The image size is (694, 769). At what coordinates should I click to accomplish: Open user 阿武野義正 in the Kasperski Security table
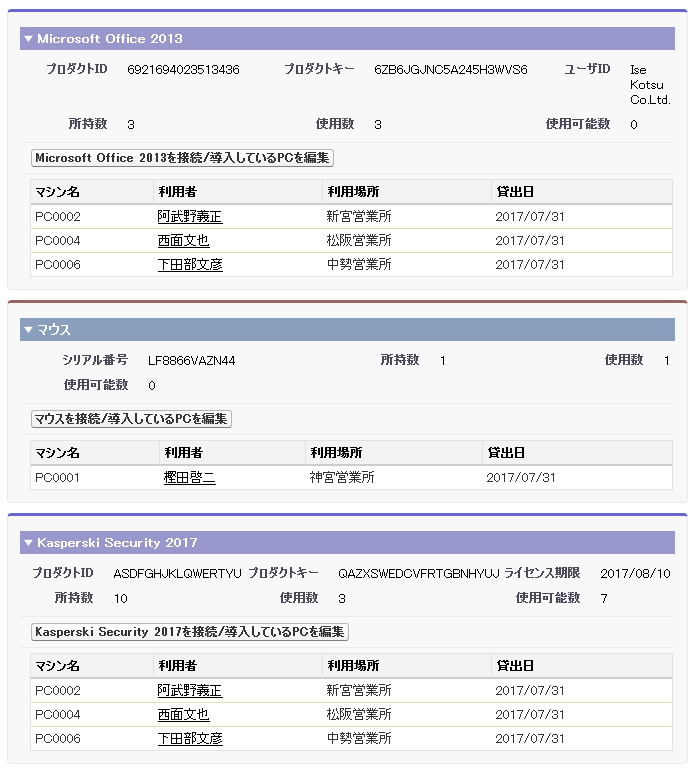190,691
